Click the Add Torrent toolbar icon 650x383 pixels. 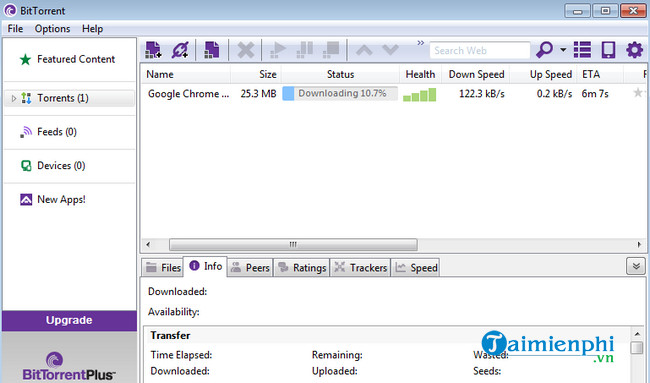click(x=153, y=50)
